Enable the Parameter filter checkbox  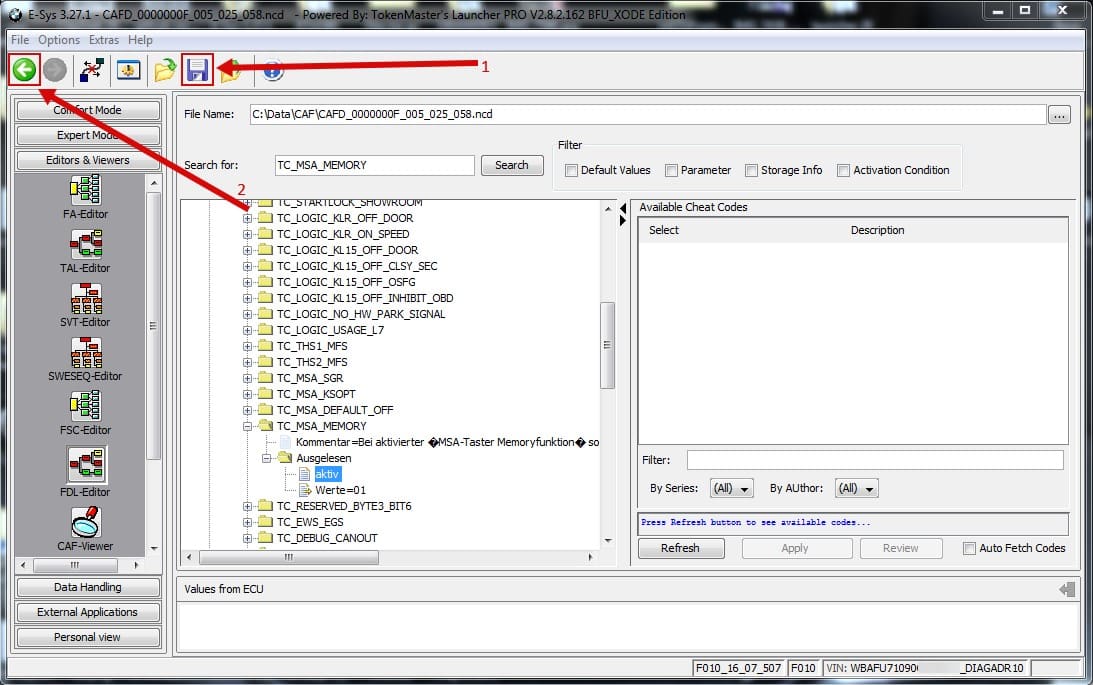click(671, 170)
